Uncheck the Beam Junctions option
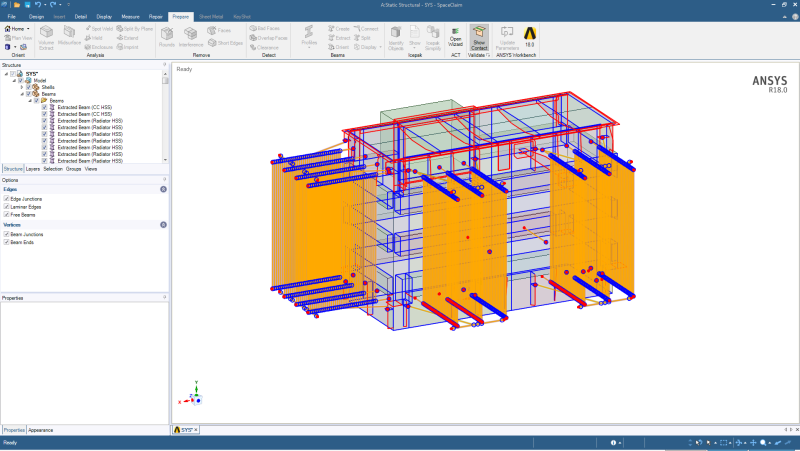Image resolution: width=800 pixels, height=451 pixels. (7, 234)
